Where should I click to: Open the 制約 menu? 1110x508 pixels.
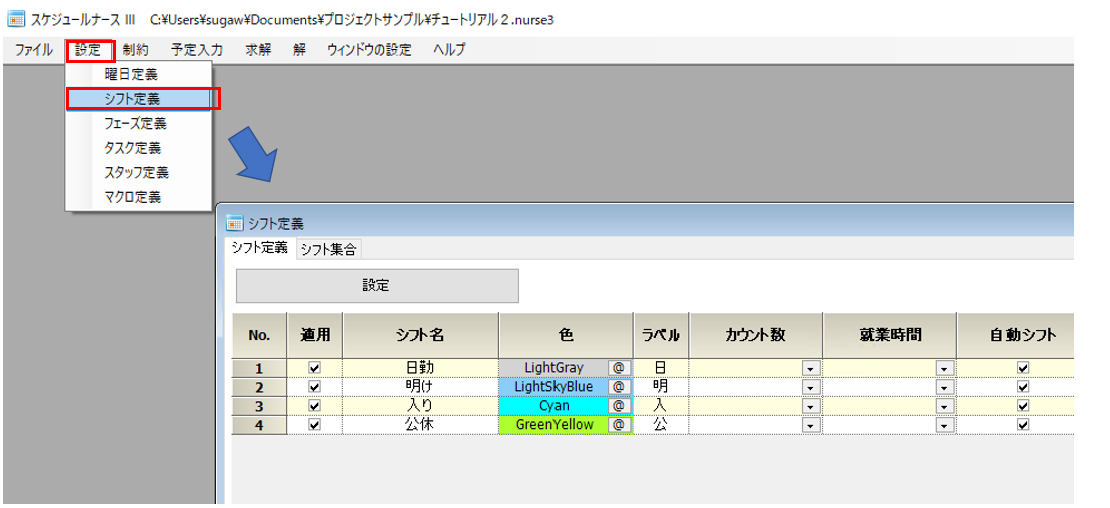click(x=135, y=50)
